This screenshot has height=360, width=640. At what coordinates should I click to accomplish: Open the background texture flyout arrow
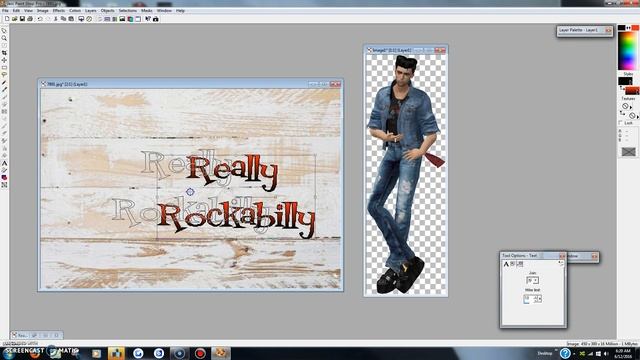coord(638,117)
